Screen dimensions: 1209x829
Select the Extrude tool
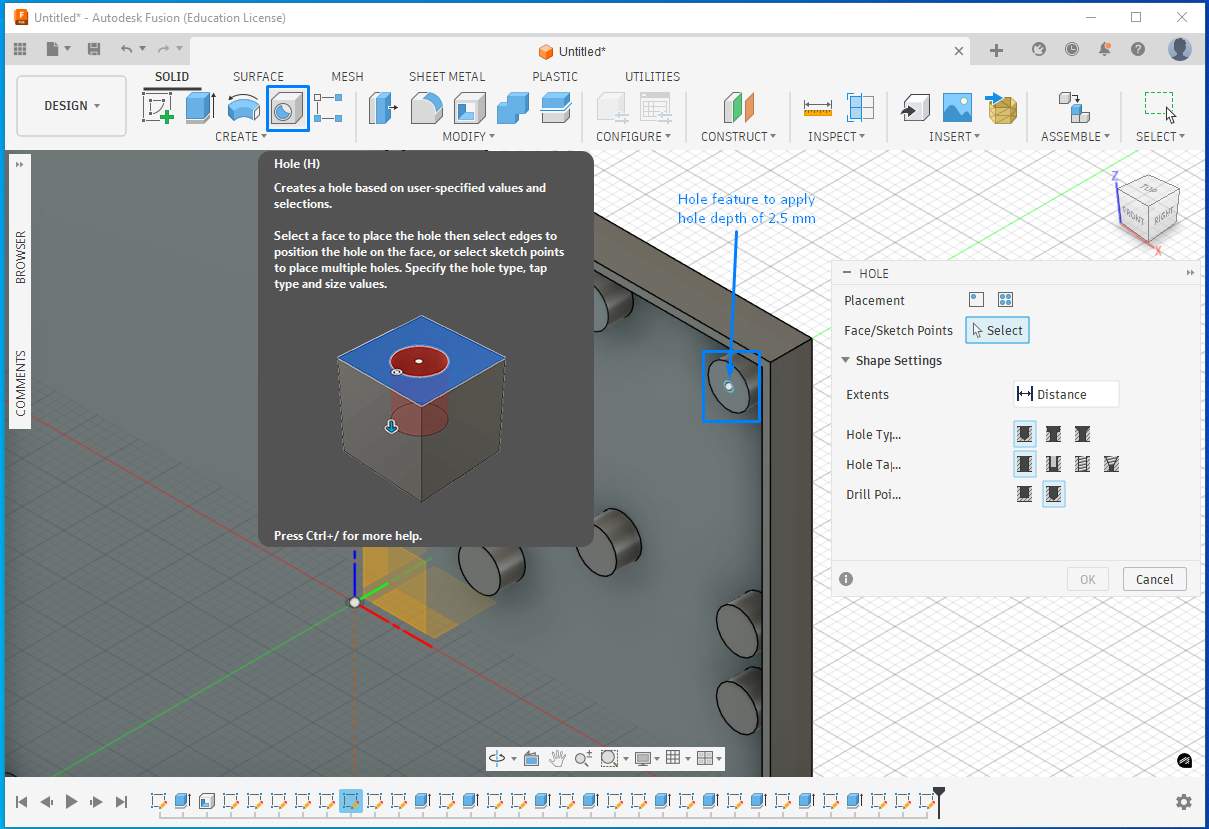(x=200, y=107)
